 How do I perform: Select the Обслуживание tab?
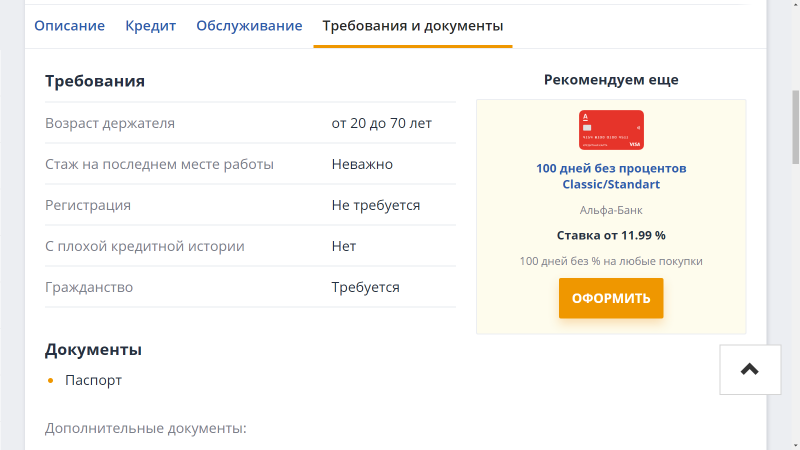click(249, 26)
